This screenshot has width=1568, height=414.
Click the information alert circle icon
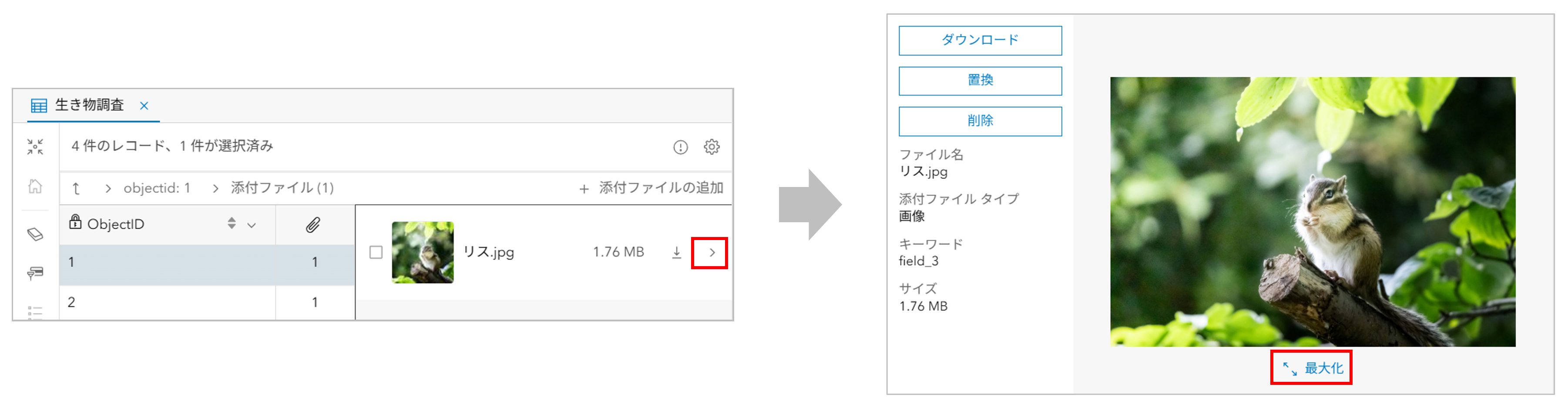click(x=680, y=147)
